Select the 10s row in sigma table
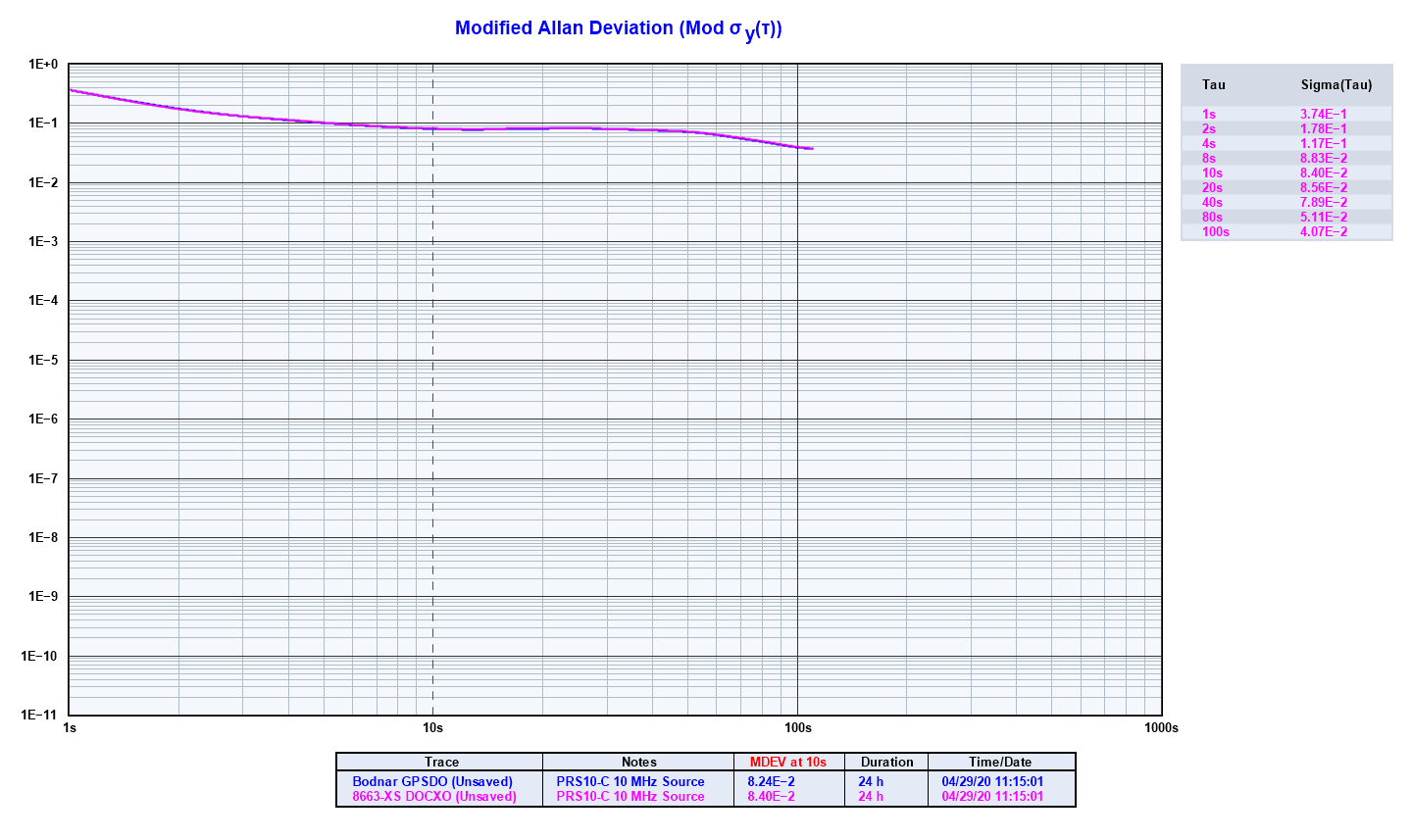The width and height of the screenshot is (1412, 840). point(1286,173)
